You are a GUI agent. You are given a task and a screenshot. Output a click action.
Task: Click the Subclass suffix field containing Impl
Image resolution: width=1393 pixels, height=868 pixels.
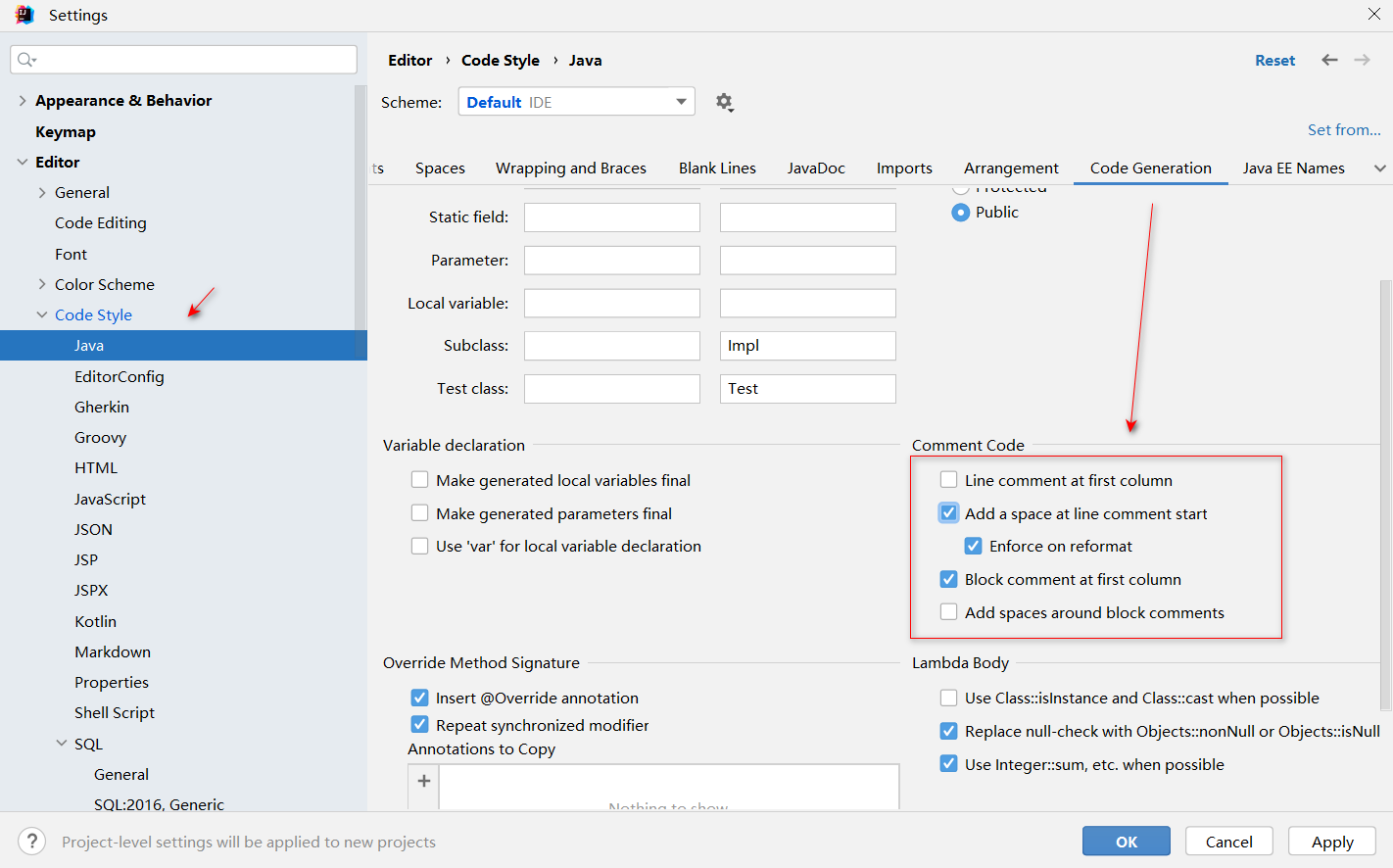pyautogui.click(x=807, y=346)
